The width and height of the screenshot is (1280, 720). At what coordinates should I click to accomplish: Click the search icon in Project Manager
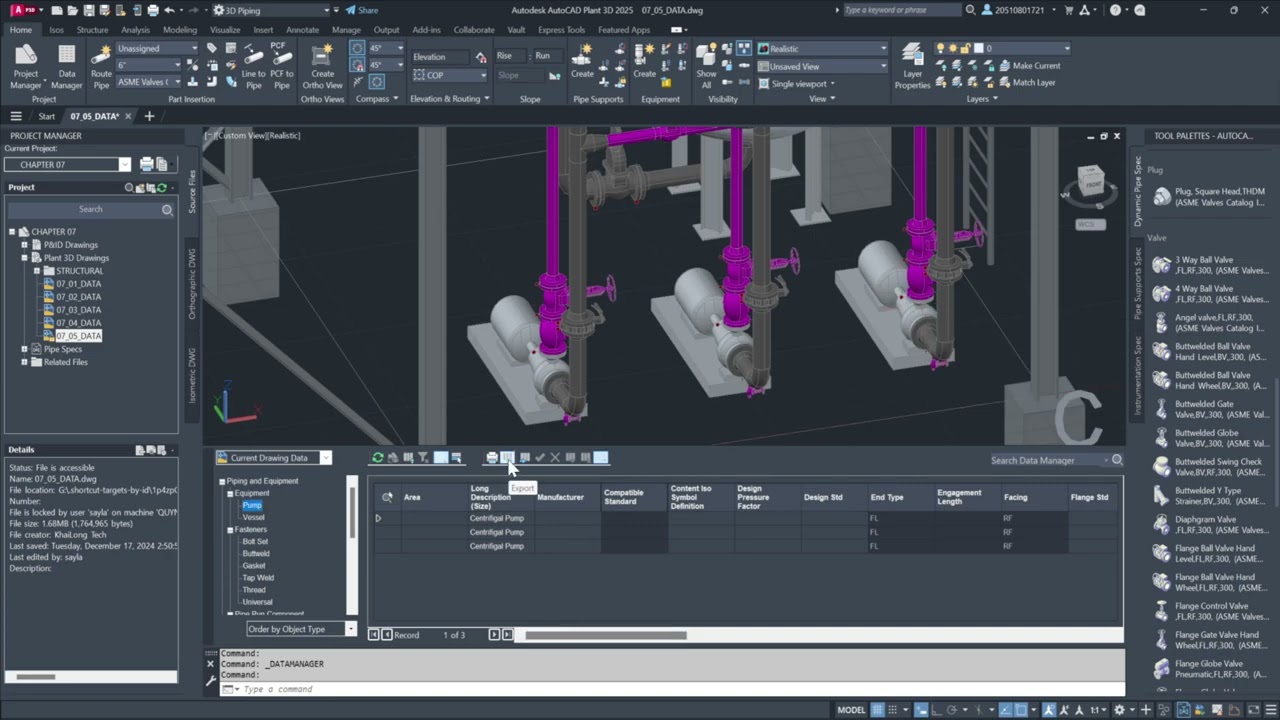point(167,210)
